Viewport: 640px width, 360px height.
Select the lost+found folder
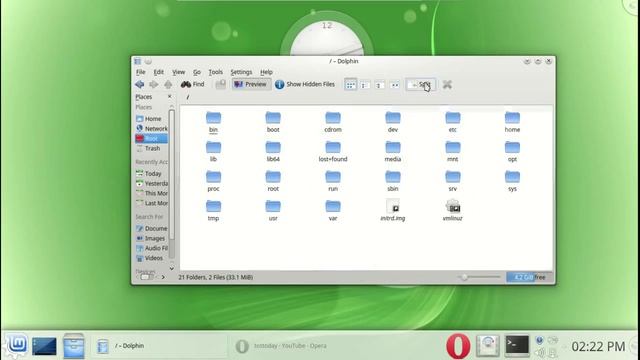point(333,151)
